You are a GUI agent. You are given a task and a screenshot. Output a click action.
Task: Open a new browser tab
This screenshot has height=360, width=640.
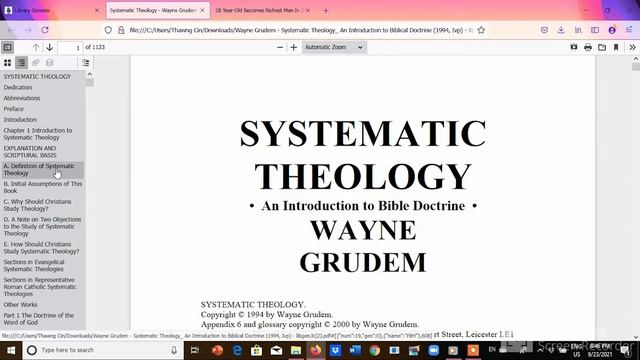click(x=325, y=10)
